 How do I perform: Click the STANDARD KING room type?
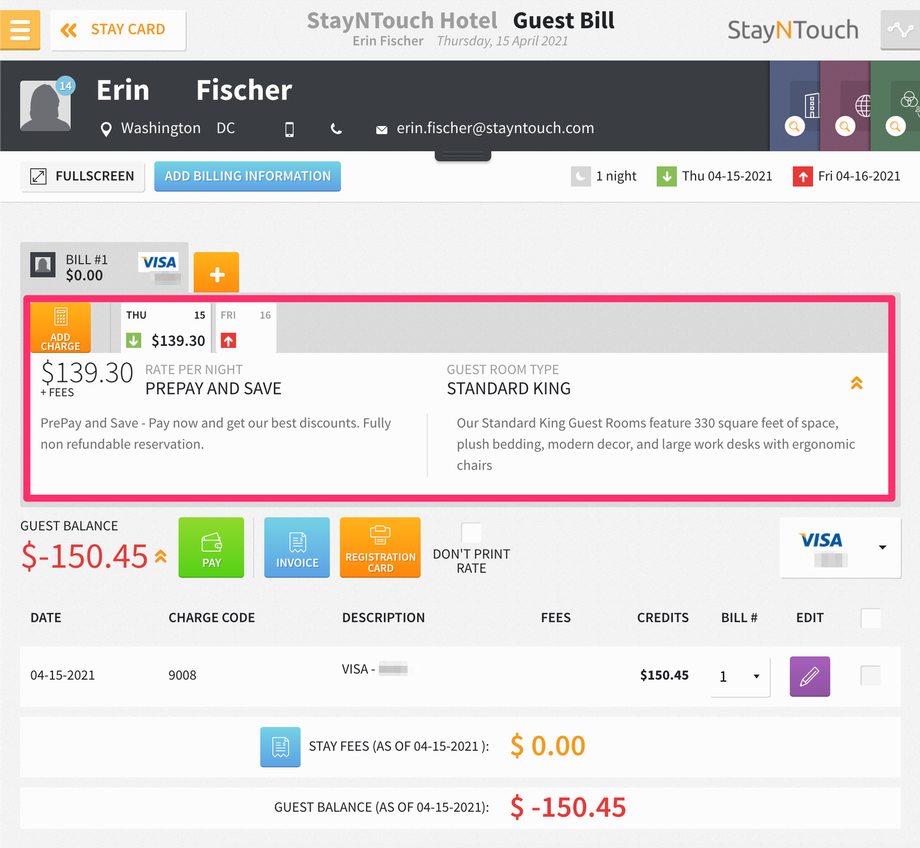[x=509, y=388]
